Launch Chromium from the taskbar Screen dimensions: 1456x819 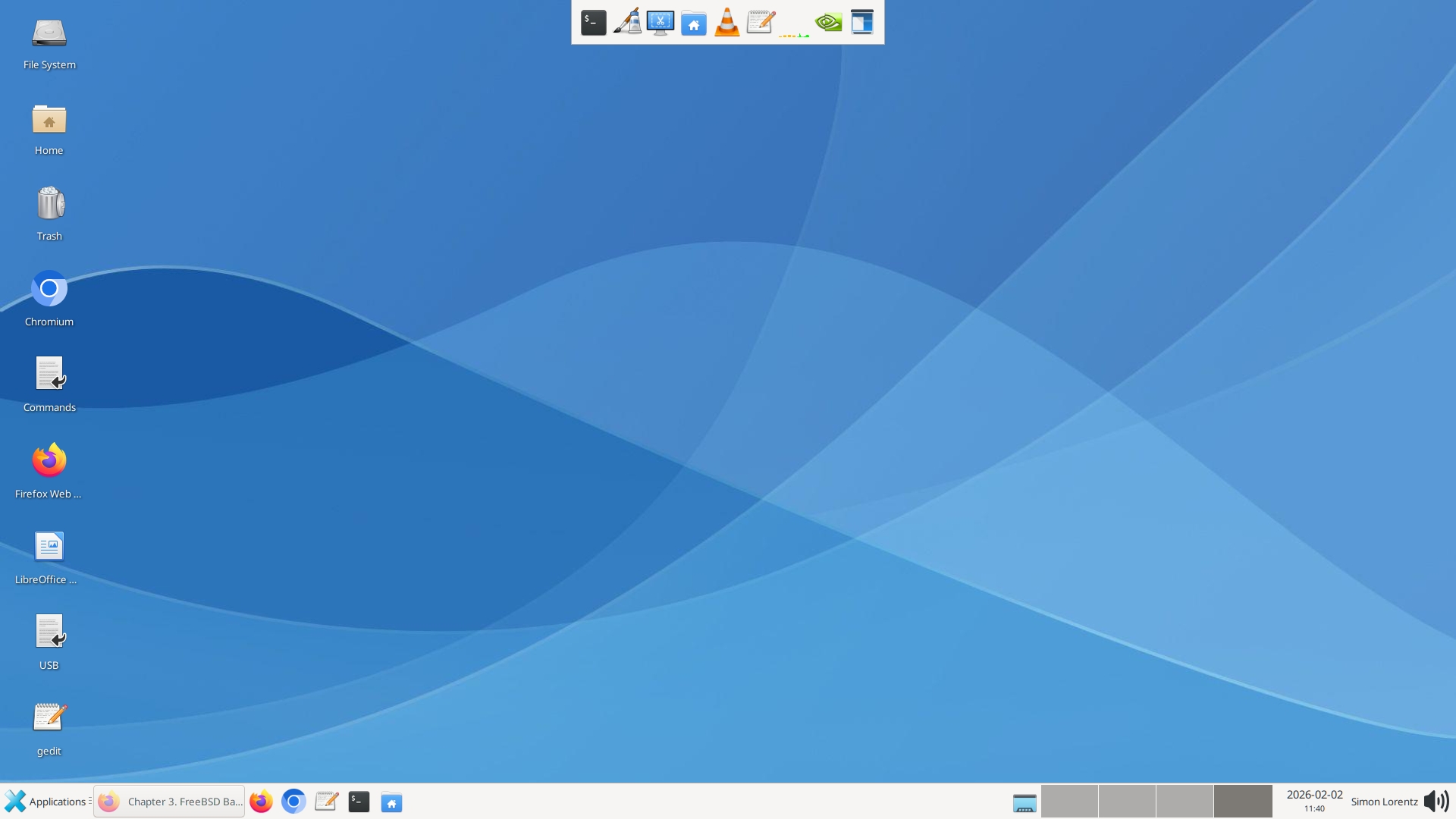293,801
